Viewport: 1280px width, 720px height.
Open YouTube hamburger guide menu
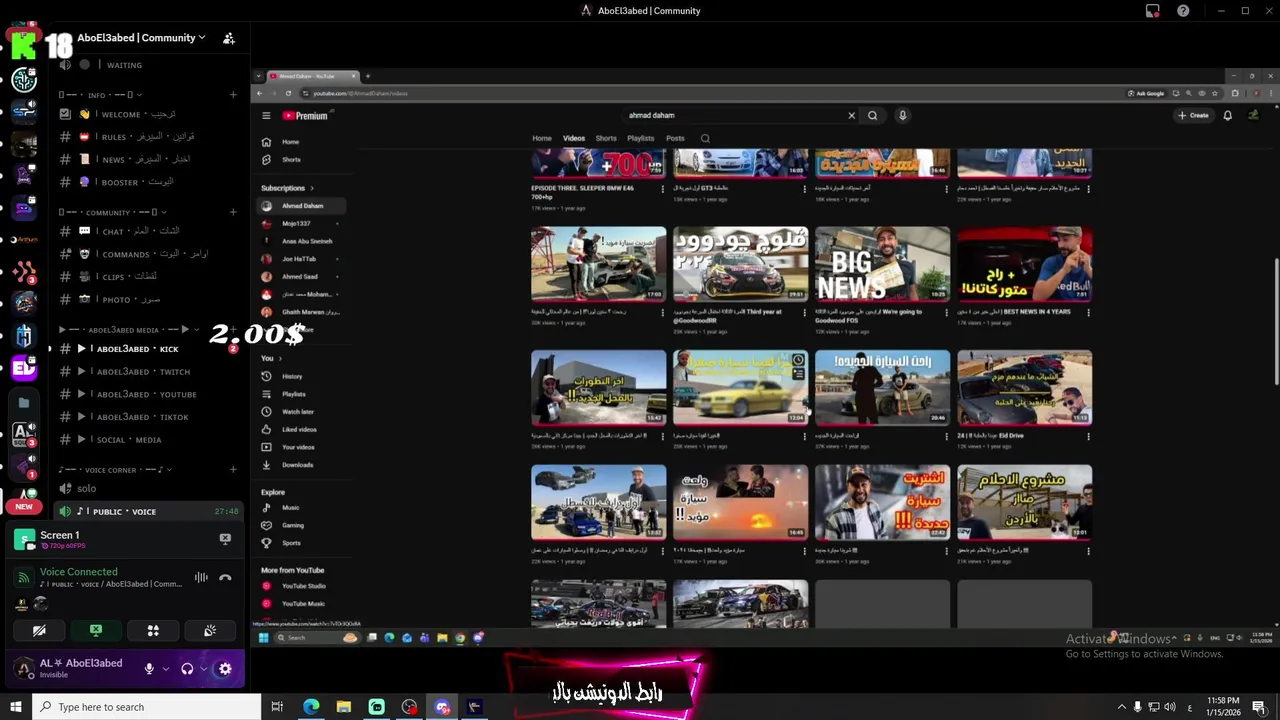point(266,116)
